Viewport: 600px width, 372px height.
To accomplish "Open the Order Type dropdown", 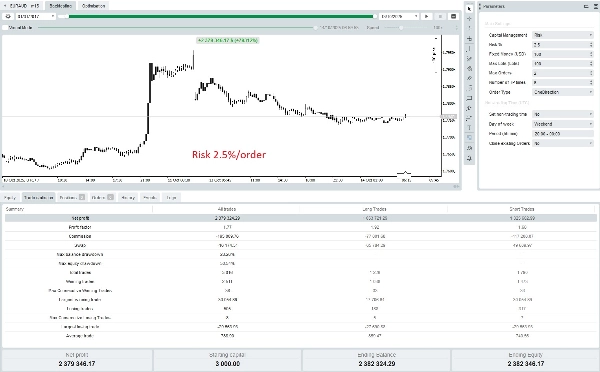I will coord(562,92).
